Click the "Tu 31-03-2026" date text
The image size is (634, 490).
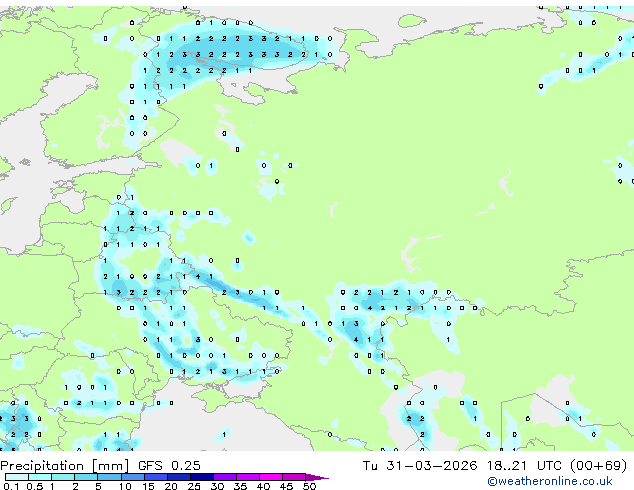point(420,466)
